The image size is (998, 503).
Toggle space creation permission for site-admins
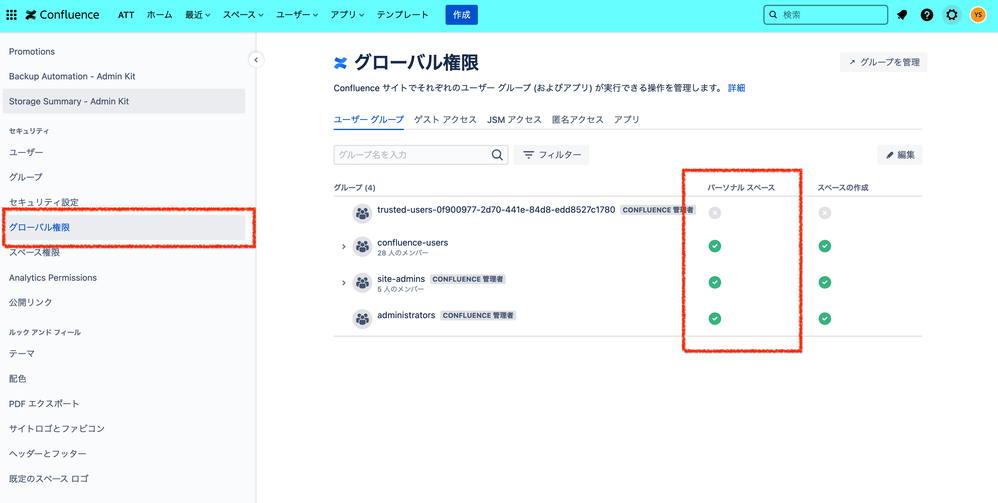click(x=825, y=282)
